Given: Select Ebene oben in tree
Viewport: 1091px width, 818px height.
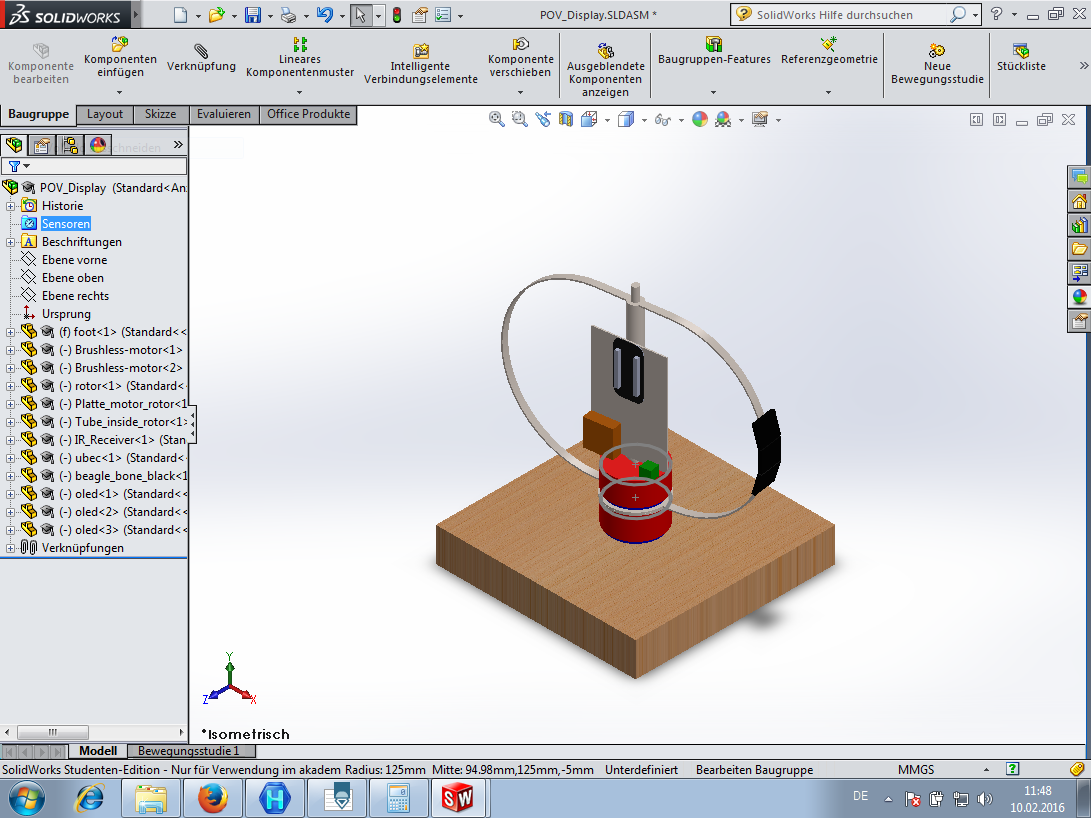Looking at the screenshot, I should [x=72, y=278].
